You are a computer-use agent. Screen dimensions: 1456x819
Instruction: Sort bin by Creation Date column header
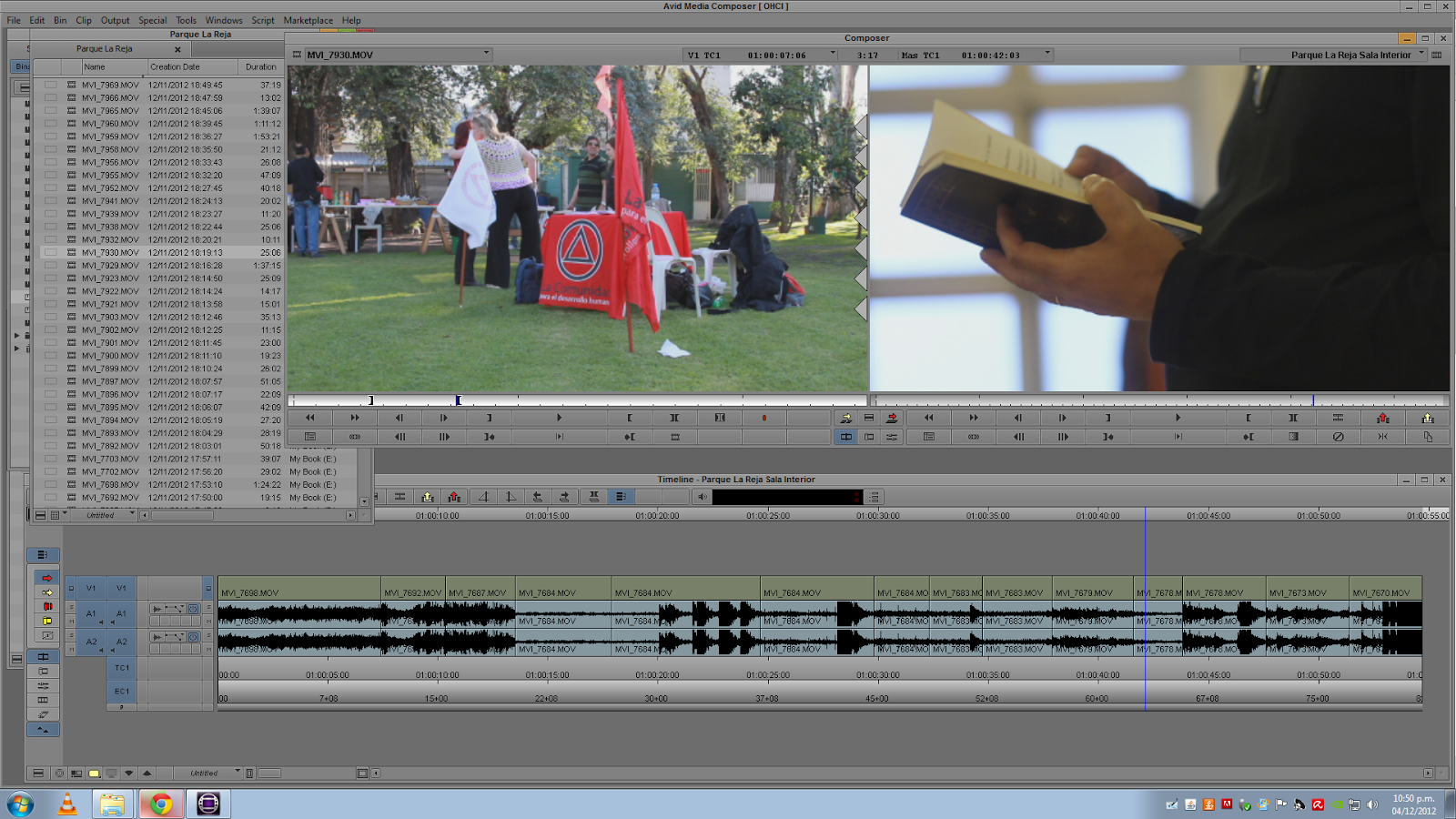192,66
